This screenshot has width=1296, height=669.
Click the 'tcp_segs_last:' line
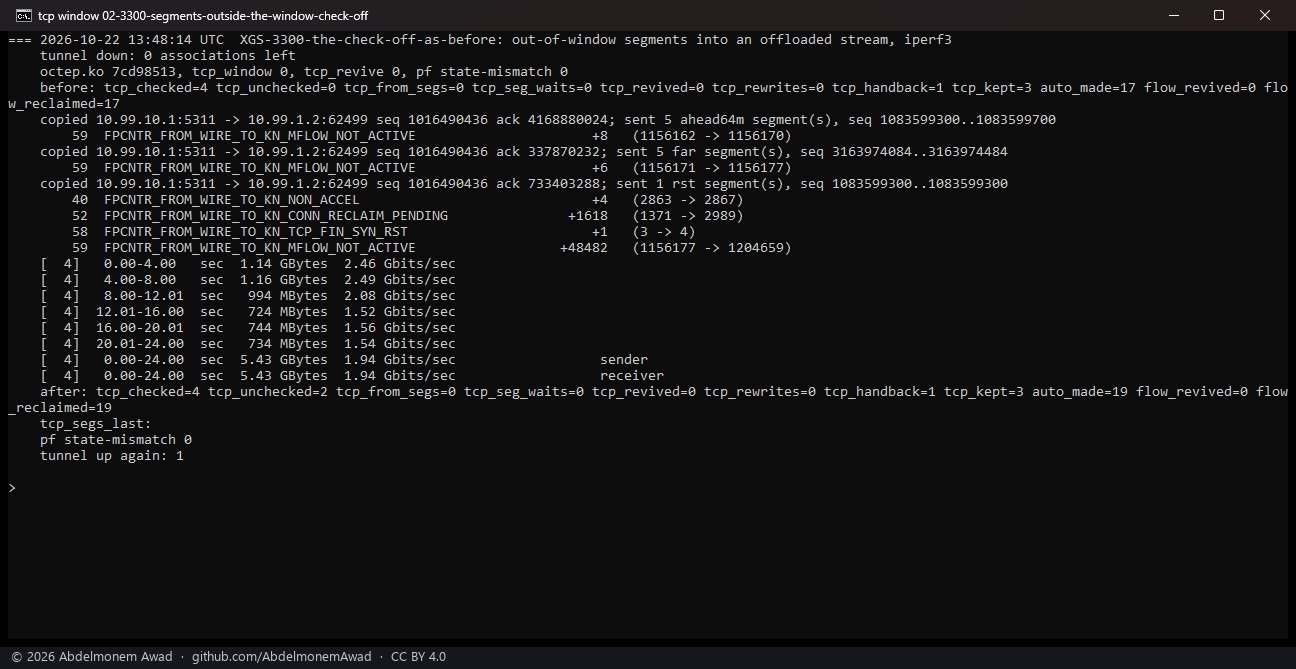coord(96,424)
